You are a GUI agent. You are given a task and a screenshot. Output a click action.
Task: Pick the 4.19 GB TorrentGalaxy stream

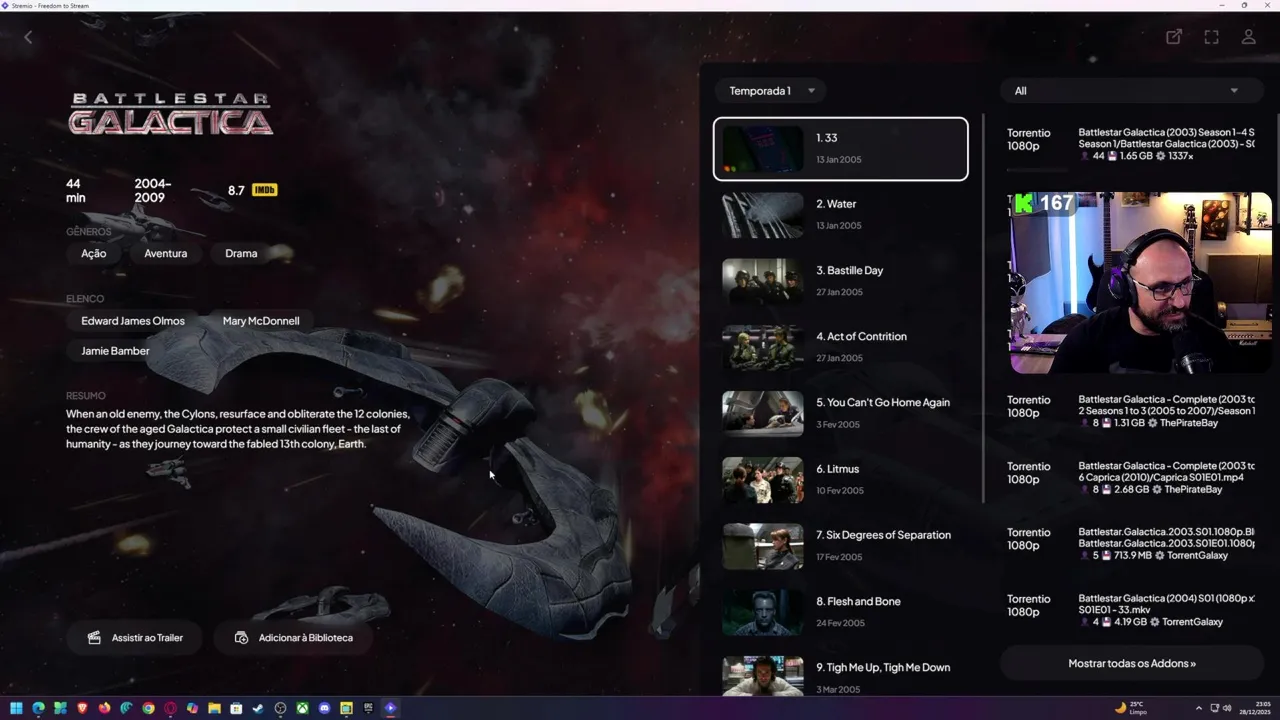[x=1132, y=610]
